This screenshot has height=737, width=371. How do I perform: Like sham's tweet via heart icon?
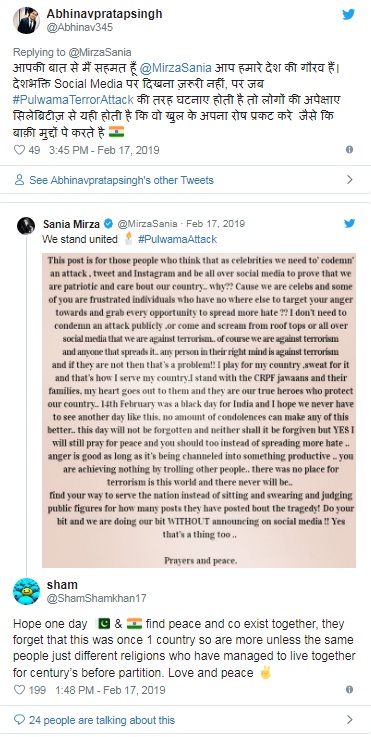pyautogui.click(x=19, y=690)
